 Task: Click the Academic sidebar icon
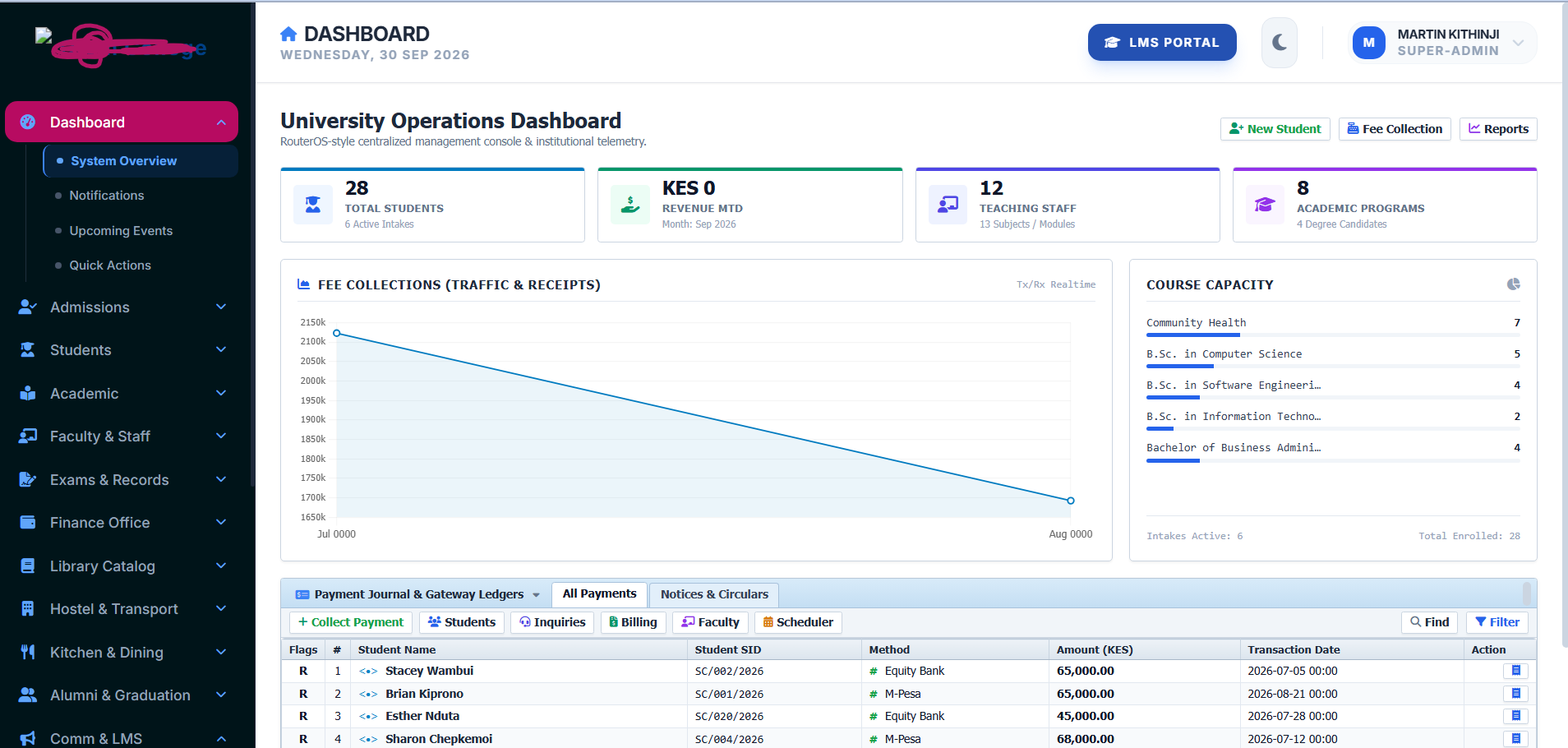point(28,393)
